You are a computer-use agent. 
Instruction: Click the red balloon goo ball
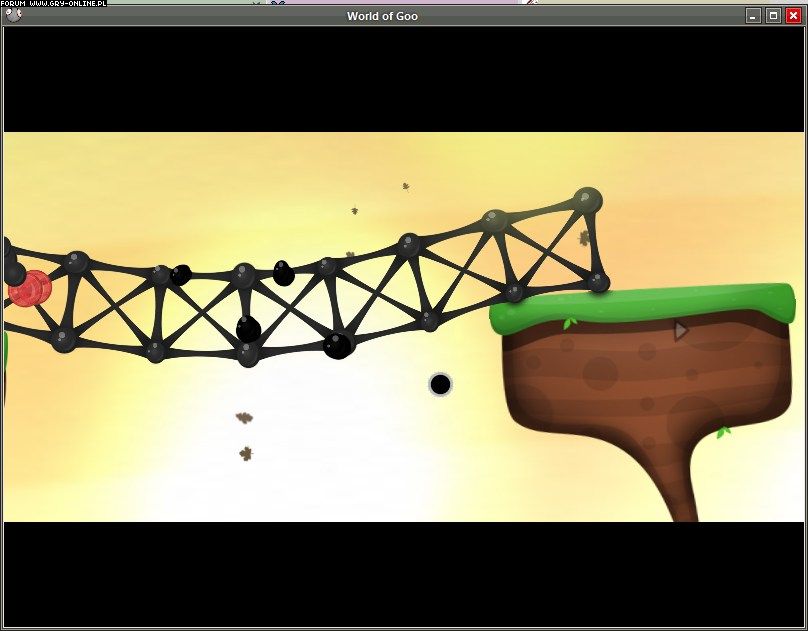point(30,288)
